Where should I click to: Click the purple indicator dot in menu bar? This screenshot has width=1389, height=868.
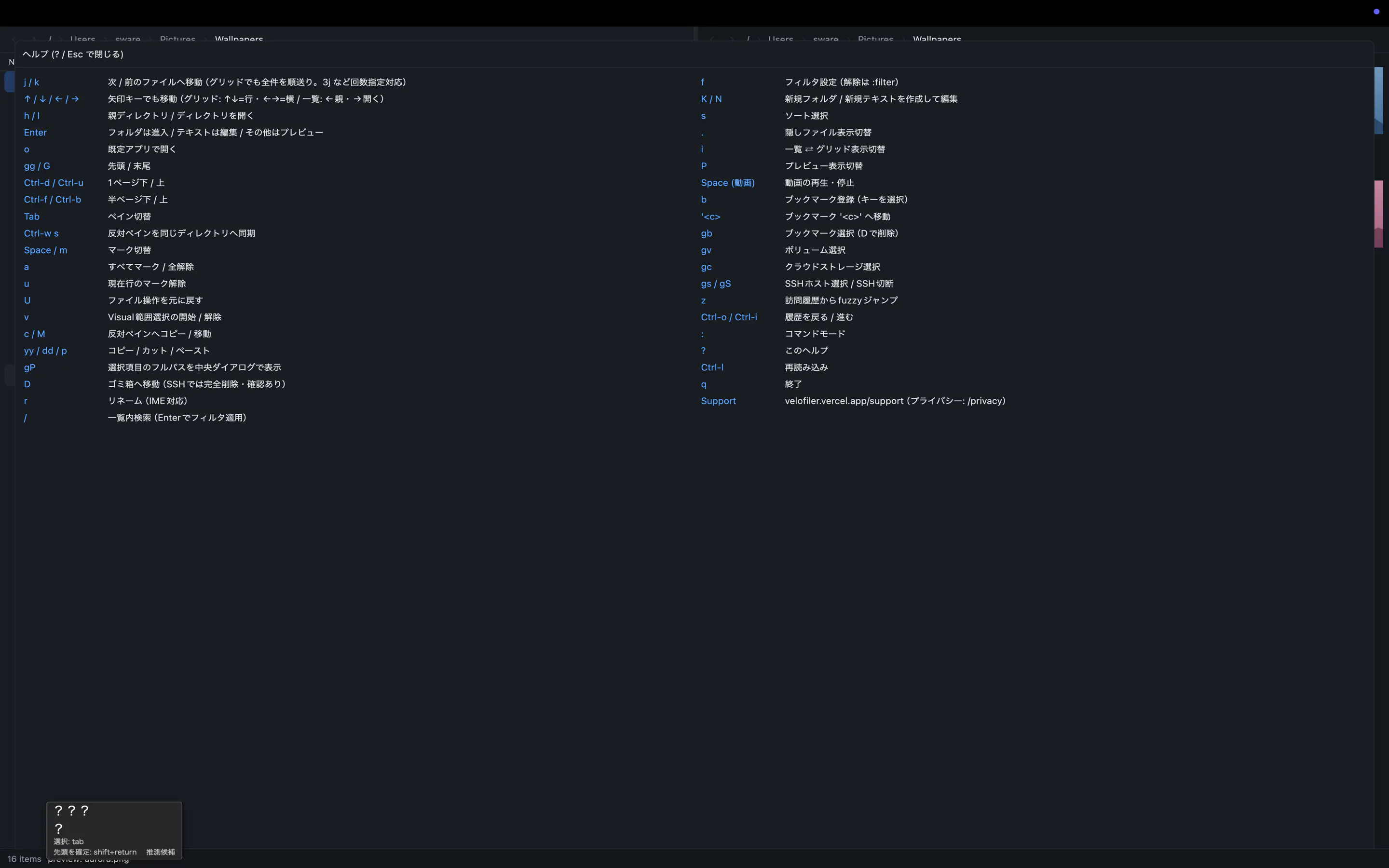click(1376, 12)
